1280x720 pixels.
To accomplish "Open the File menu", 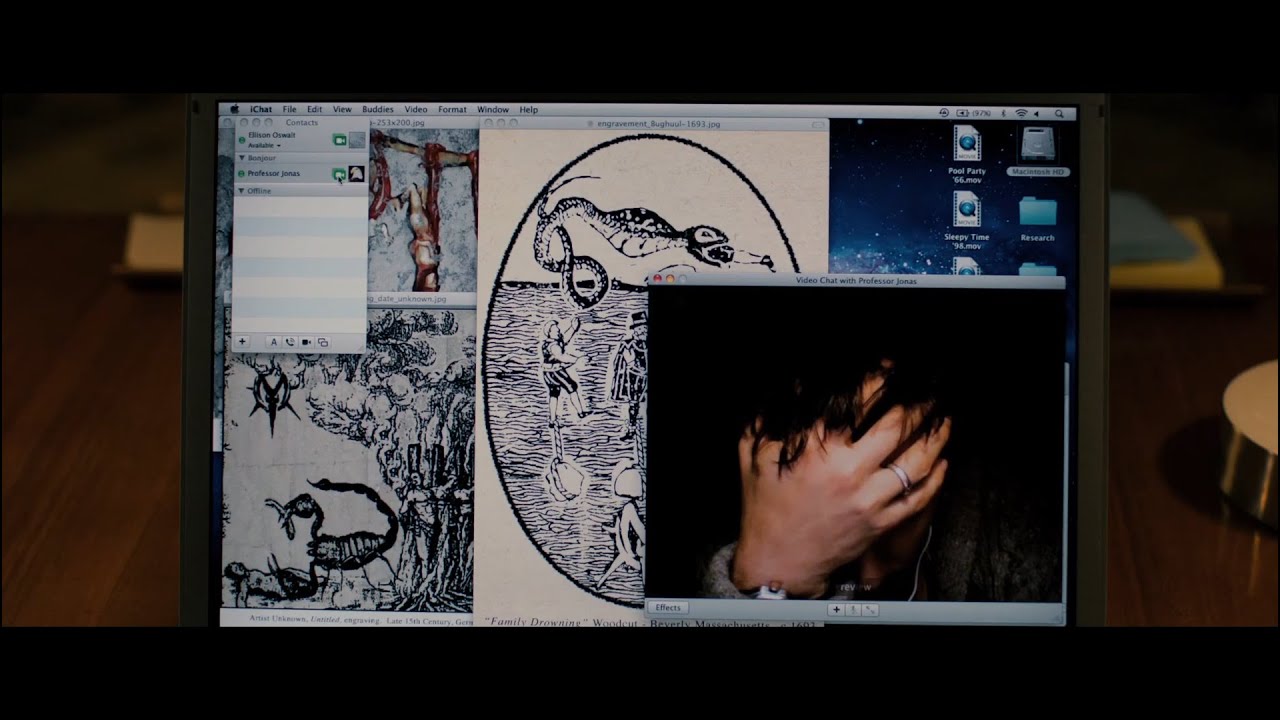I will [x=289, y=109].
